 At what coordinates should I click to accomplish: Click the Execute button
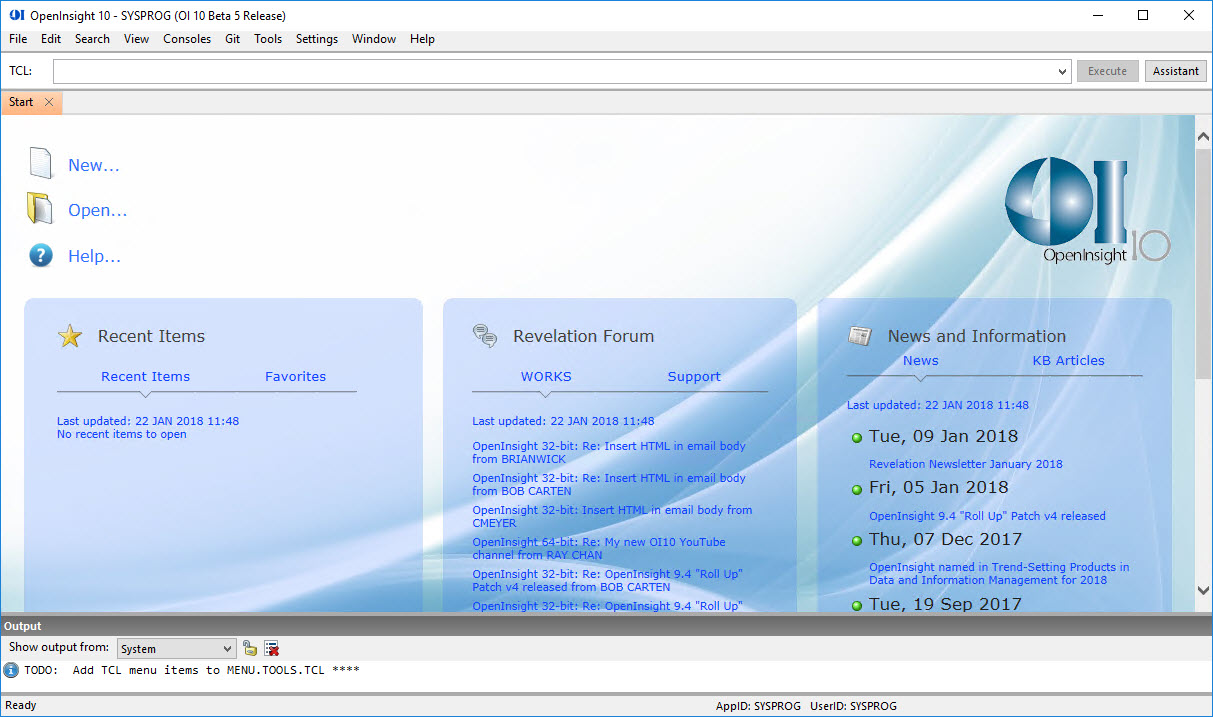[x=1107, y=71]
